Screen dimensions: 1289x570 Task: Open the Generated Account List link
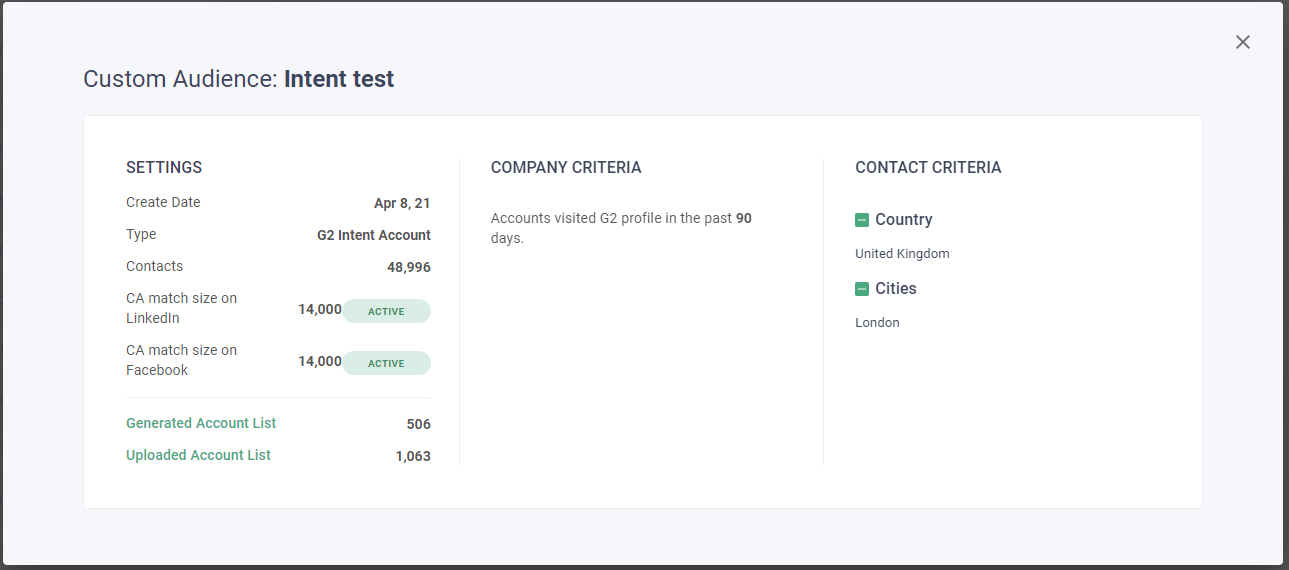click(x=201, y=423)
